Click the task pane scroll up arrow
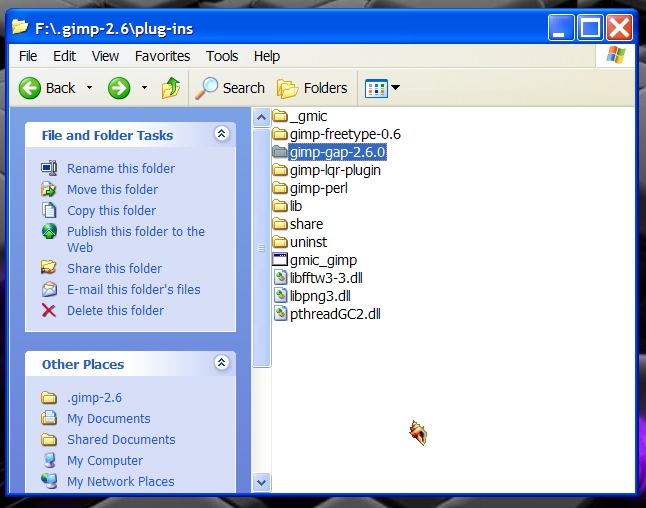 (261, 118)
